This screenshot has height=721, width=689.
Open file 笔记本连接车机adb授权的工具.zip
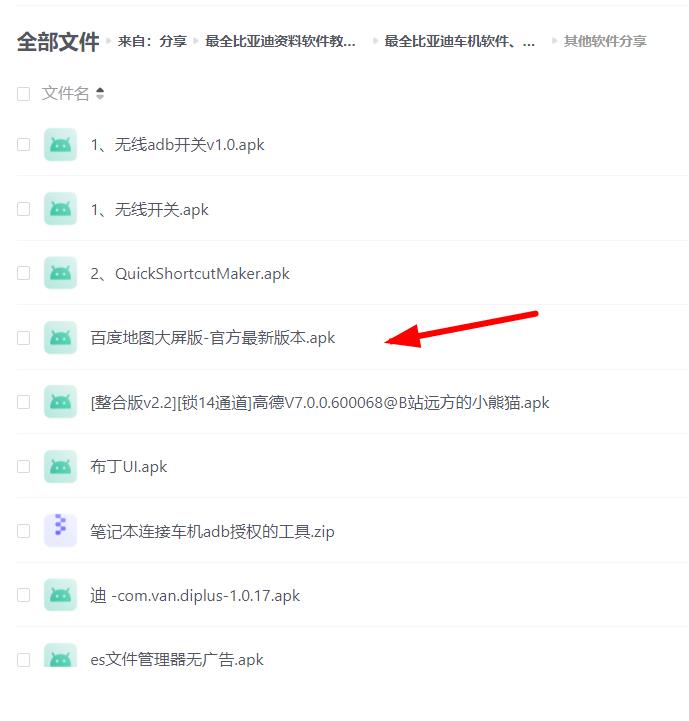pyautogui.click(x=212, y=532)
